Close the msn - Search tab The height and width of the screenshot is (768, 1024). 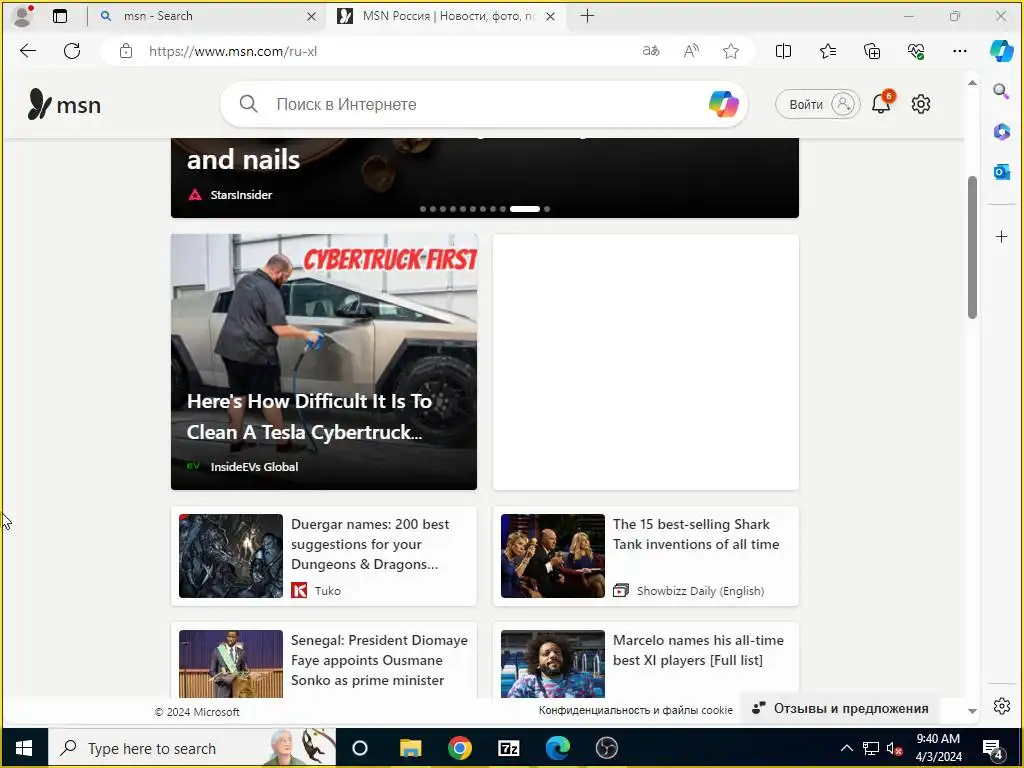pos(312,16)
